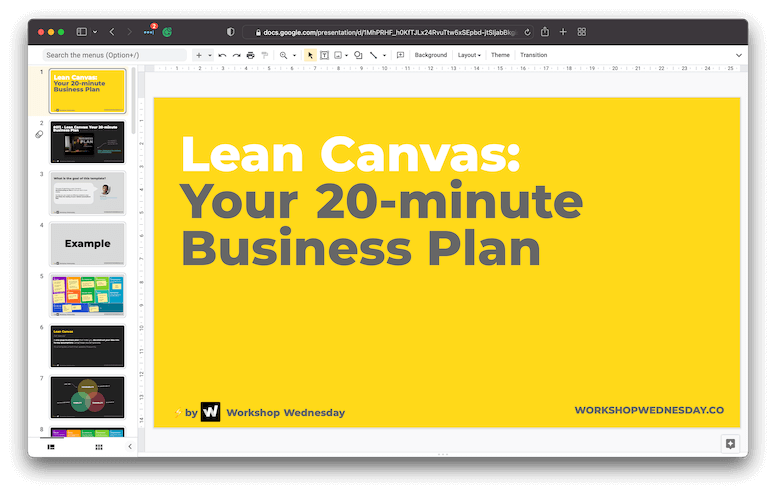The image size is (776, 494).
Task: Click the new slide plus button
Action: [x=198, y=55]
